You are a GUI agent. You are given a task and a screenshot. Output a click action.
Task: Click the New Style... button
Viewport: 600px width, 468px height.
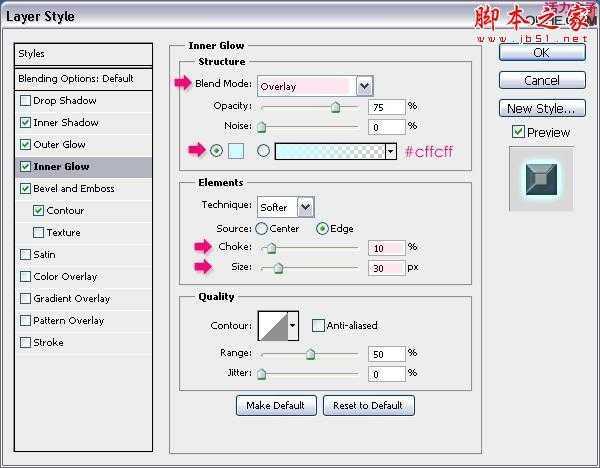[x=542, y=108]
